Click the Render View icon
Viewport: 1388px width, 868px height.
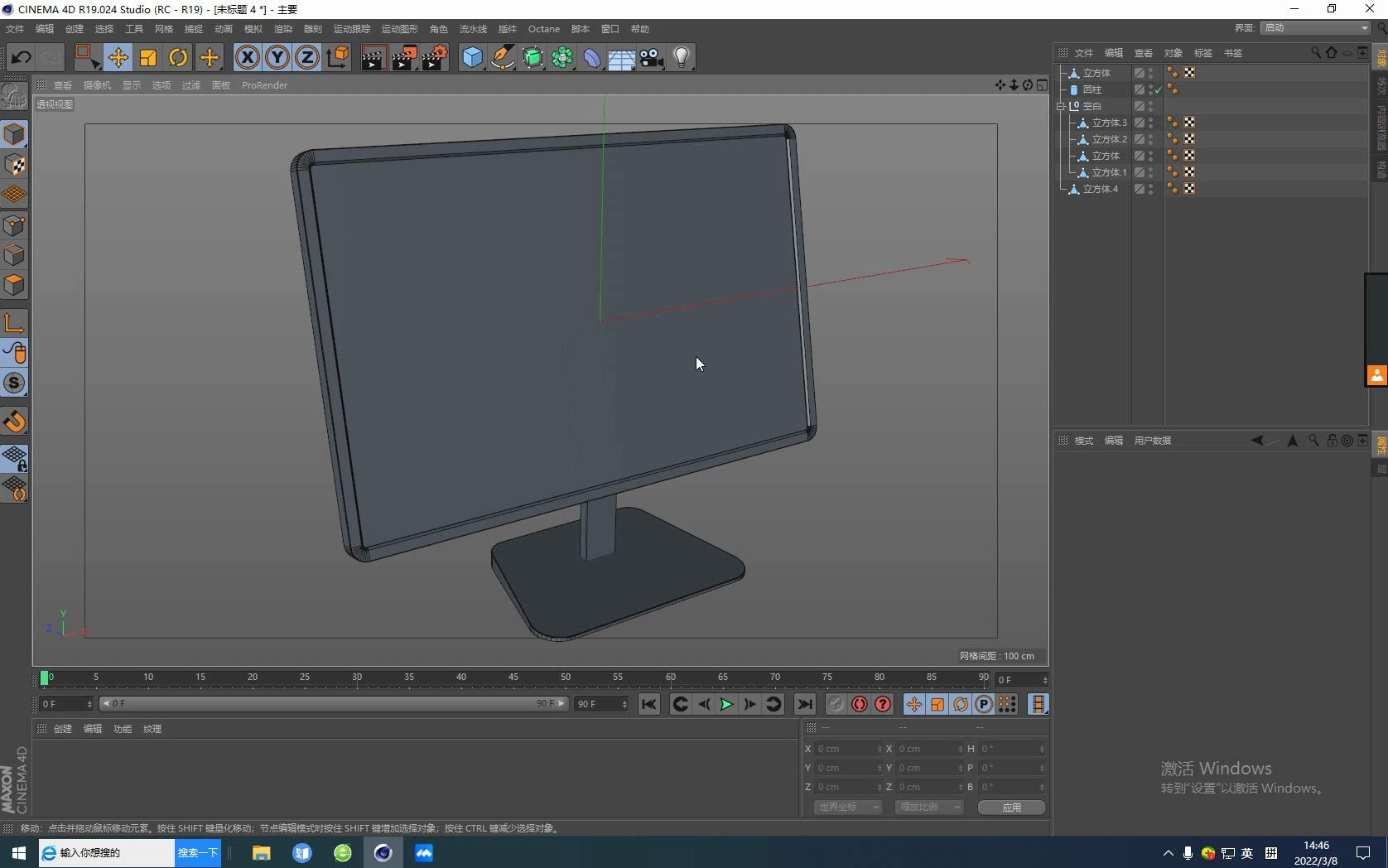click(x=373, y=57)
